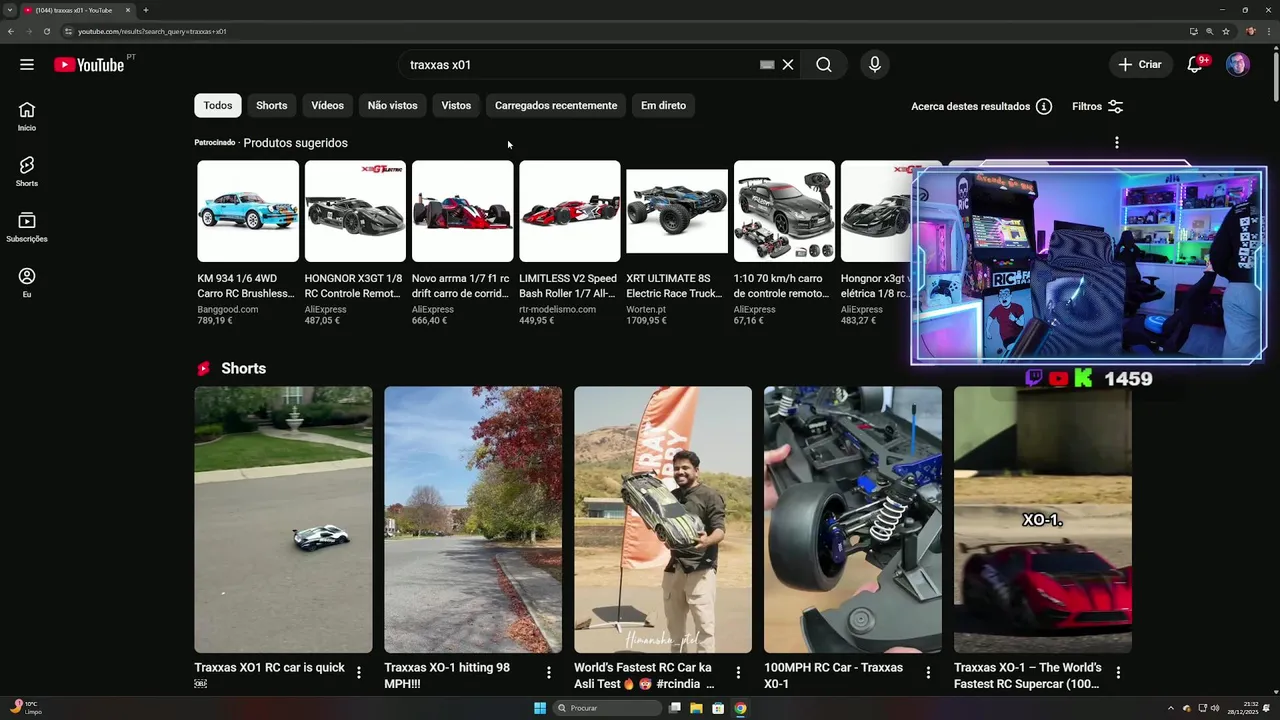1280x720 pixels.
Task: Reload the page in browser
Action: point(46,31)
